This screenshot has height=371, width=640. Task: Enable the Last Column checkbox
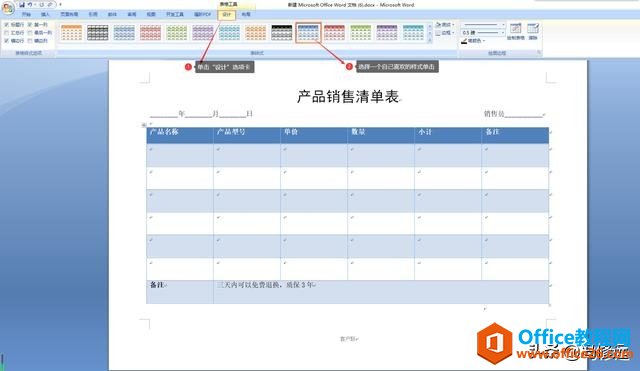30,33
